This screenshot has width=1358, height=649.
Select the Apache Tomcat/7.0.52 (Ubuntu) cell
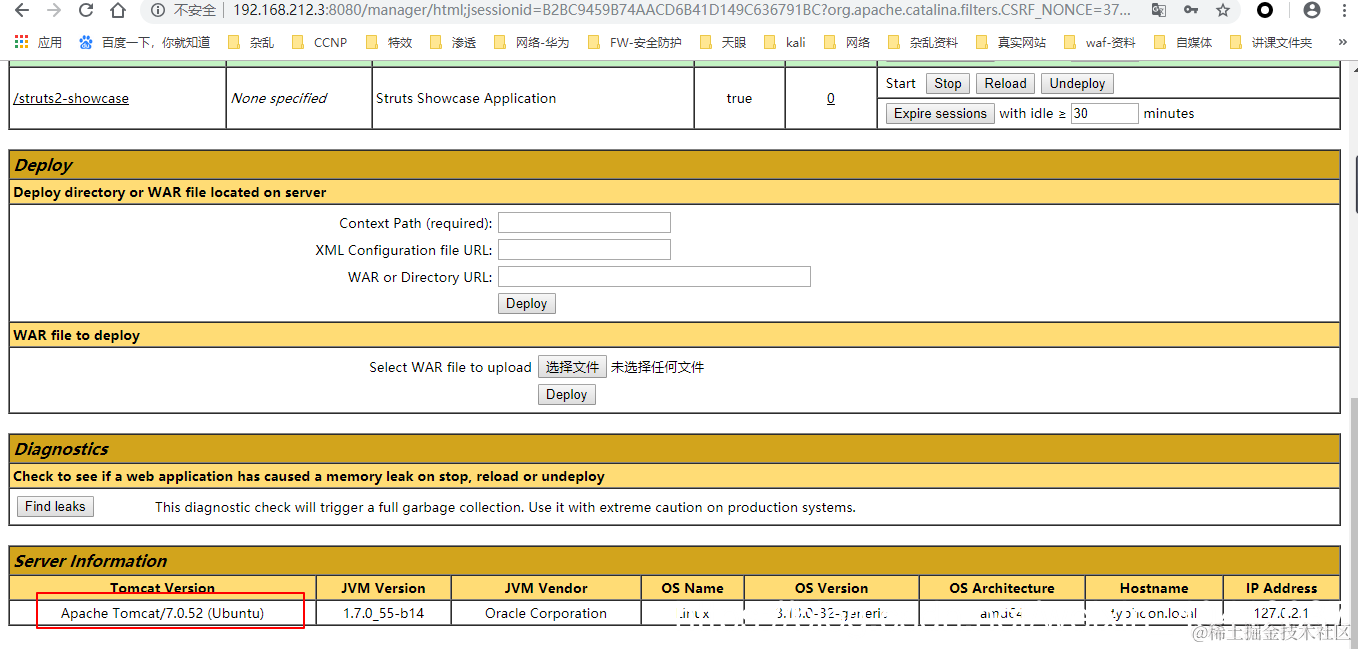162,613
